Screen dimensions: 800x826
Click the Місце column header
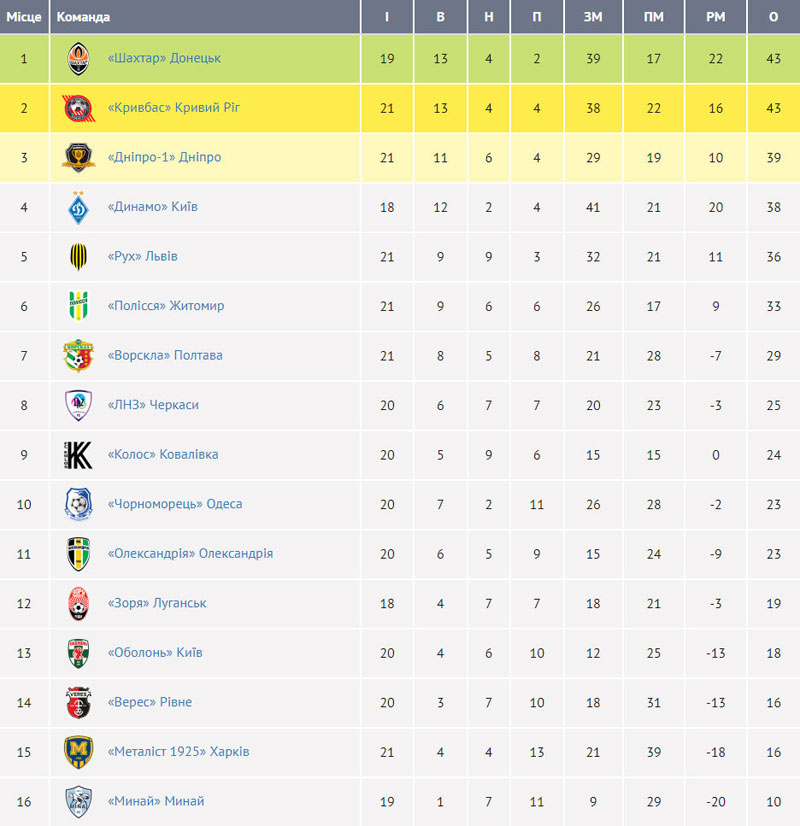click(24, 17)
